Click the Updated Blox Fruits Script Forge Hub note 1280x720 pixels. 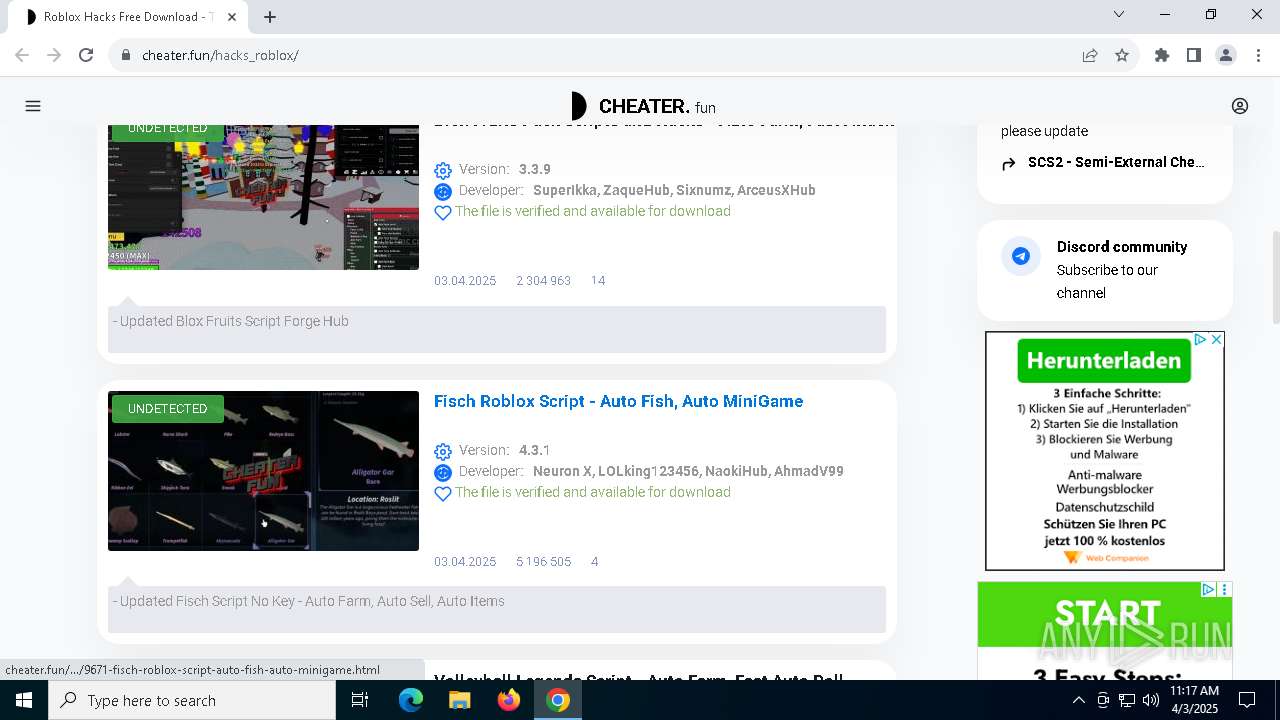click(x=231, y=321)
